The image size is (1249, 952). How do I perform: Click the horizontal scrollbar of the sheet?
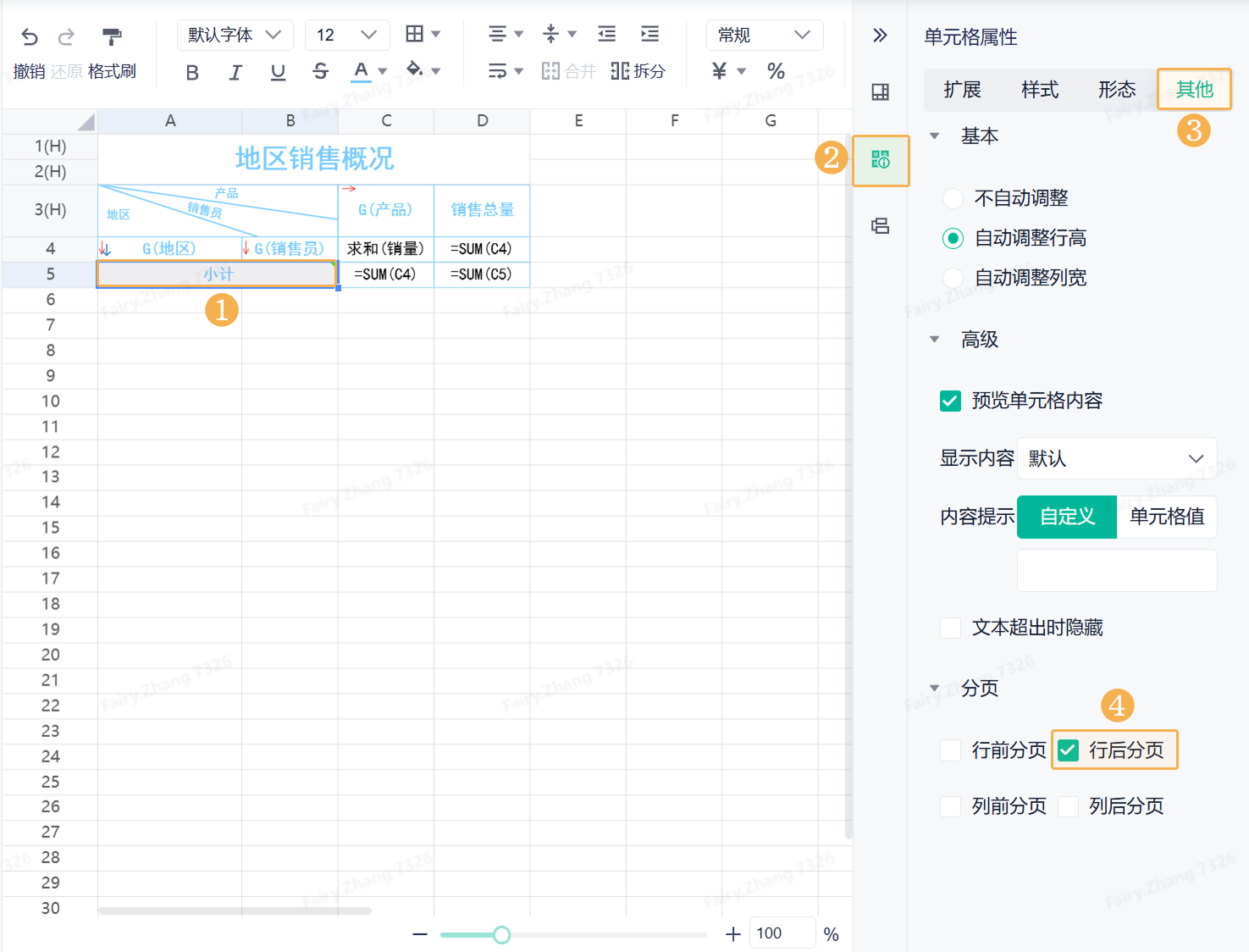[x=235, y=911]
